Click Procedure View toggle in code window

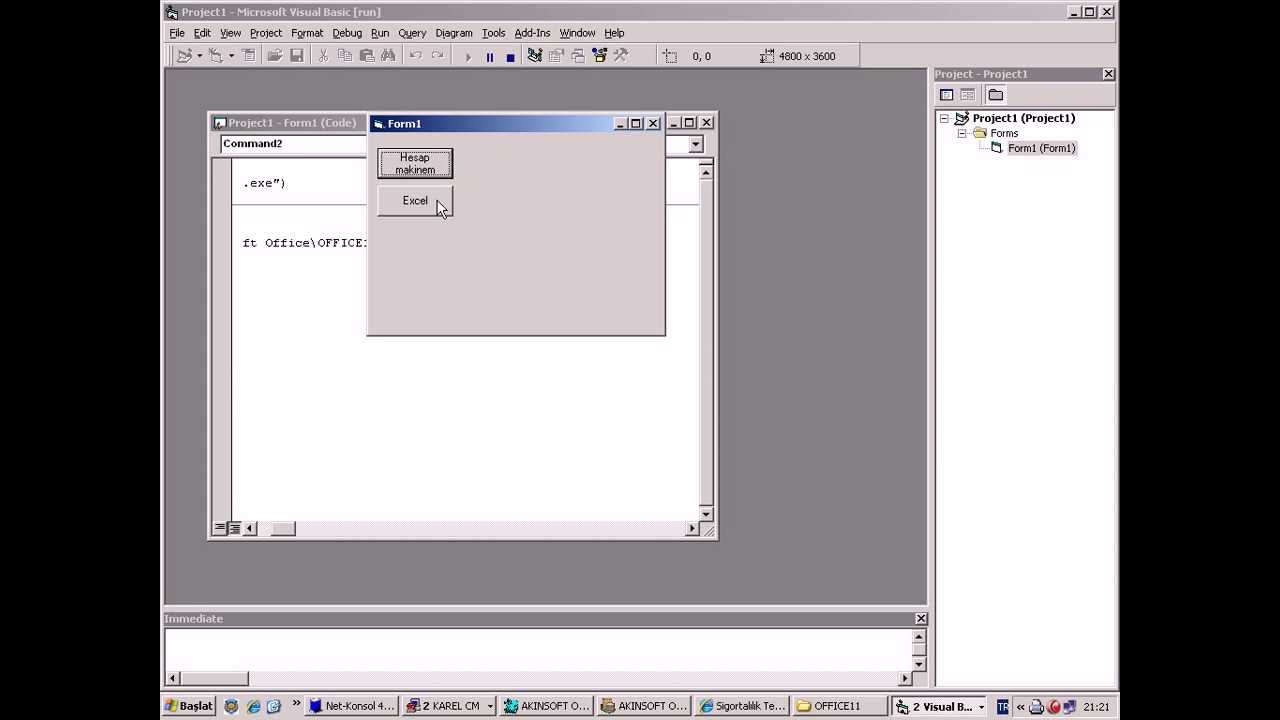pyautogui.click(x=220, y=528)
